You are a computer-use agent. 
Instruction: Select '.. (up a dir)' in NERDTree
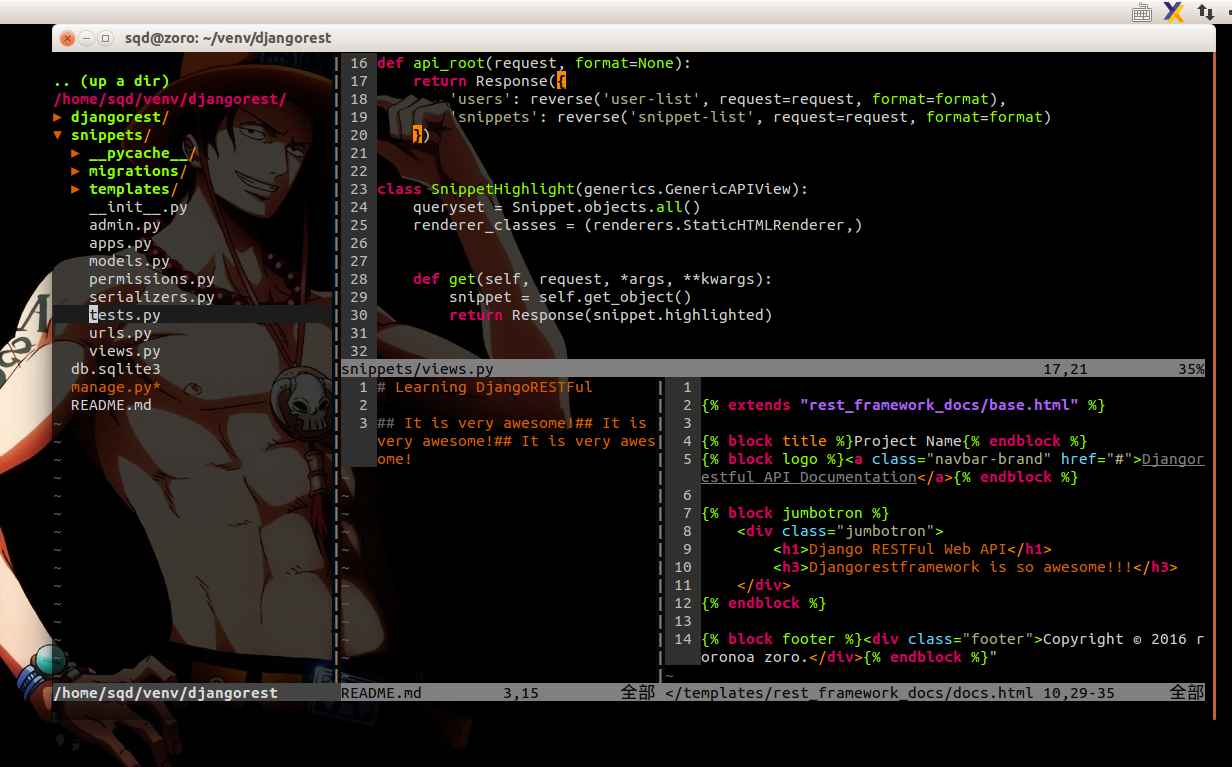tap(111, 81)
